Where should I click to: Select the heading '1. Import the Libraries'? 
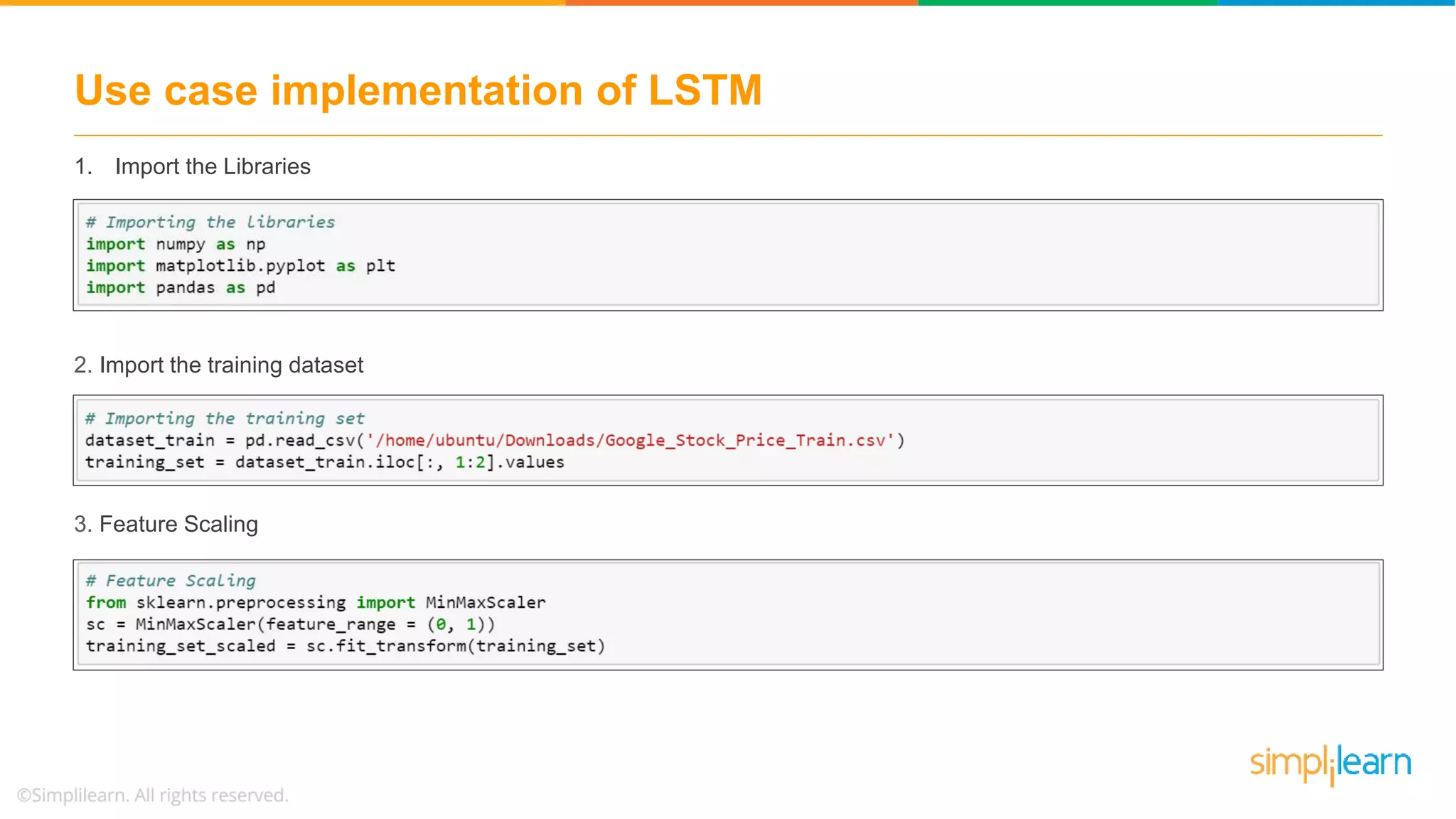coord(193,166)
